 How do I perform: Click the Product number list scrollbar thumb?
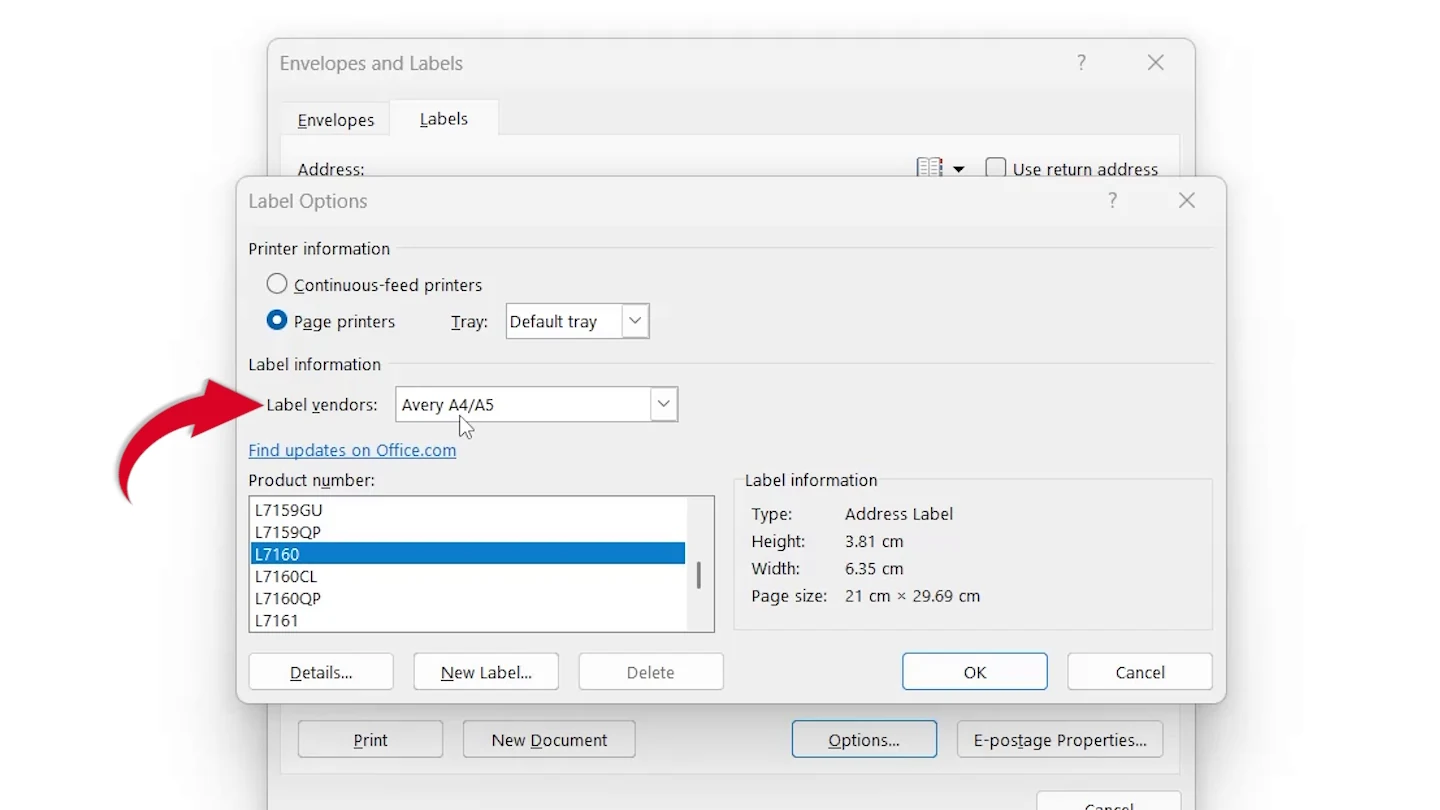(x=698, y=575)
